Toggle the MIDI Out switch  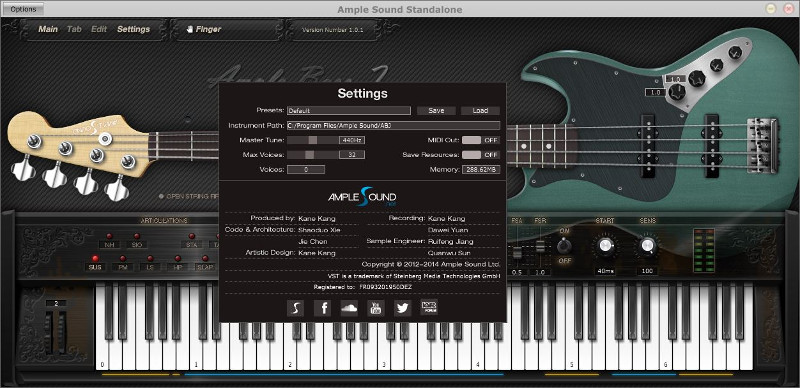coord(481,140)
